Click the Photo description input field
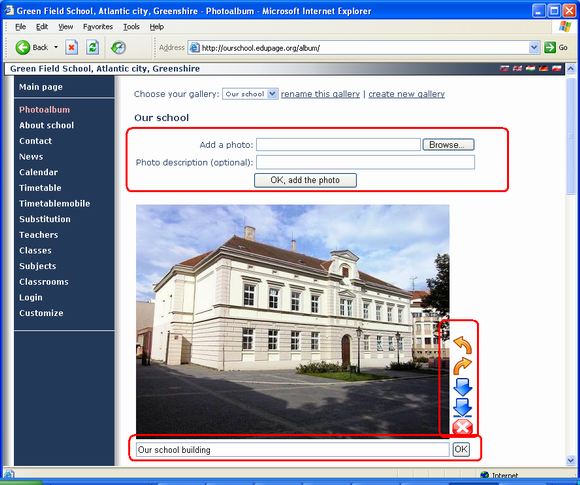 click(x=365, y=162)
